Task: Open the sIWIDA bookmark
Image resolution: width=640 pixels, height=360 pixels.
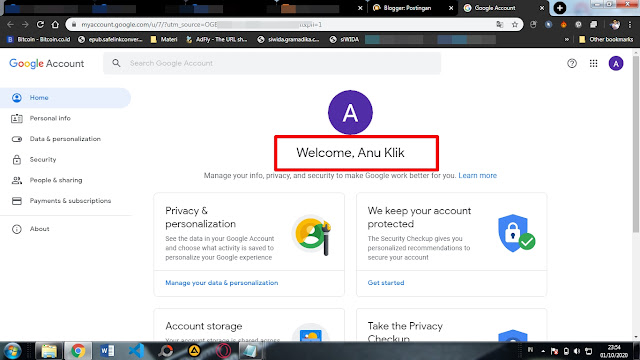Action: coord(344,40)
